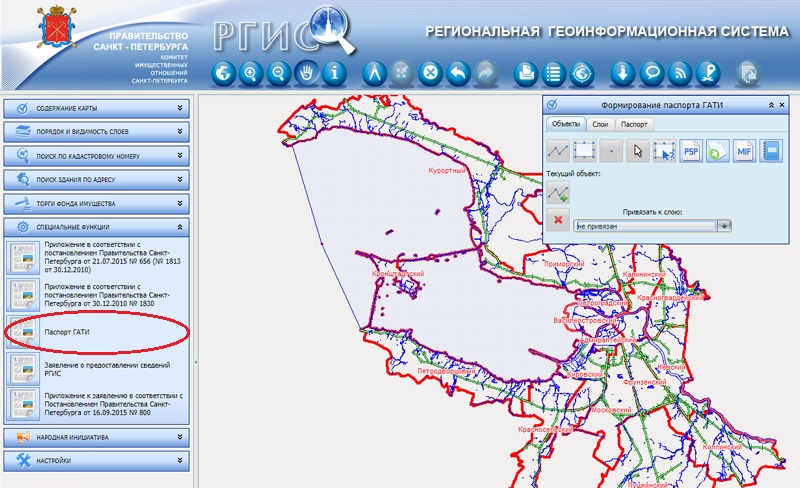800x488 pixels.
Task: Click the greyed-out dots tool in toolbar
Action: coord(402,74)
